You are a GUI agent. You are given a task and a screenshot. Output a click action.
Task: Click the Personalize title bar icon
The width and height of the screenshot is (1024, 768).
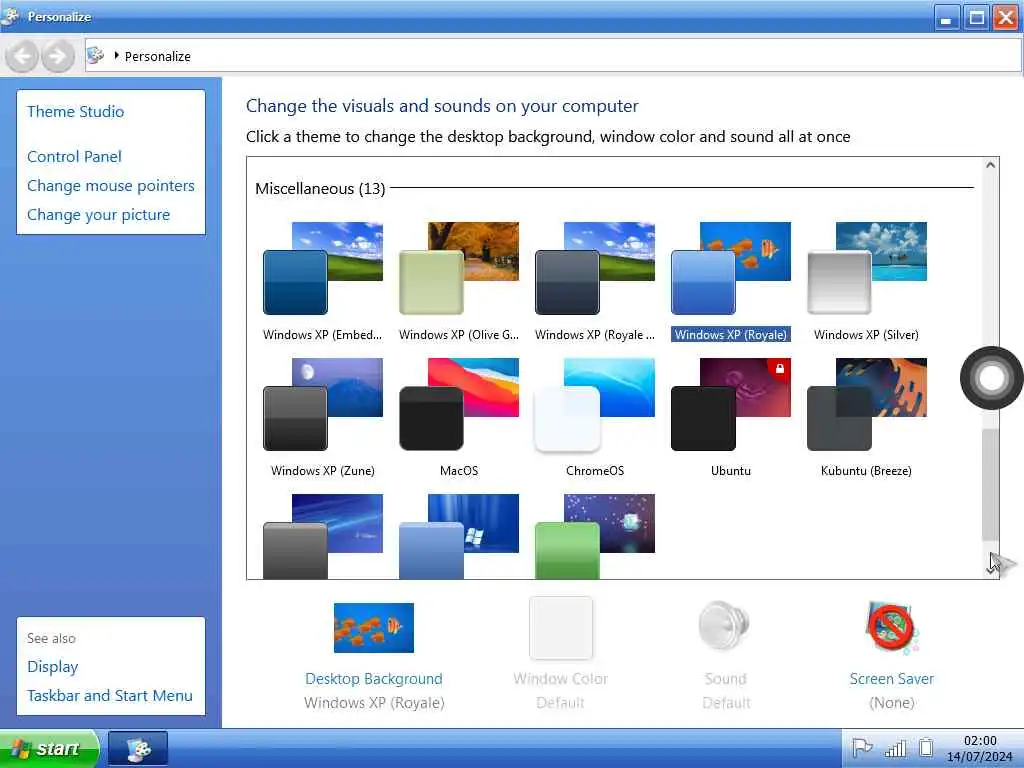pyautogui.click(x=11, y=16)
